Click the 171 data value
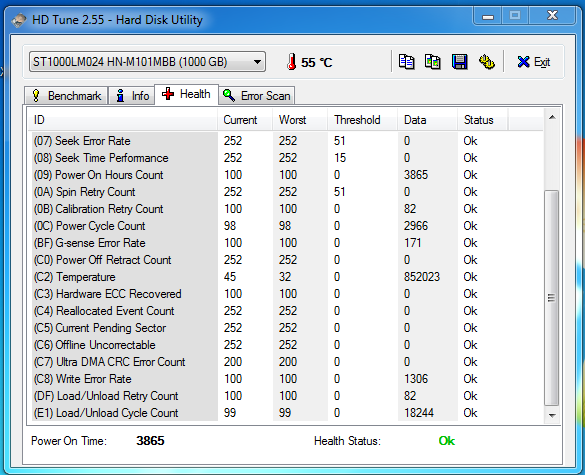The width and height of the screenshot is (585, 475). (x=413, y=243)
